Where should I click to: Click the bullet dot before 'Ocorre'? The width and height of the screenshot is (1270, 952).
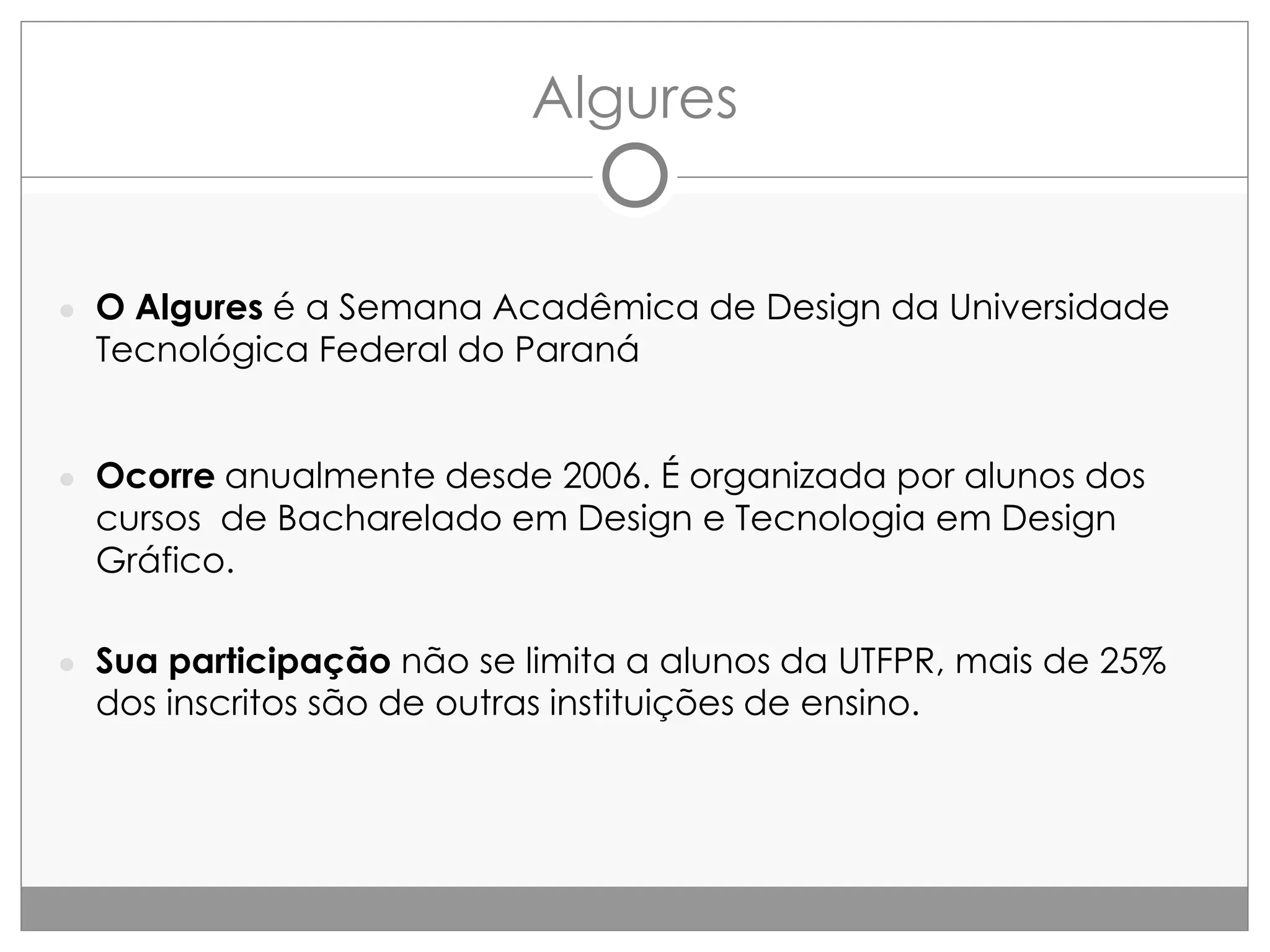[68, 479]
